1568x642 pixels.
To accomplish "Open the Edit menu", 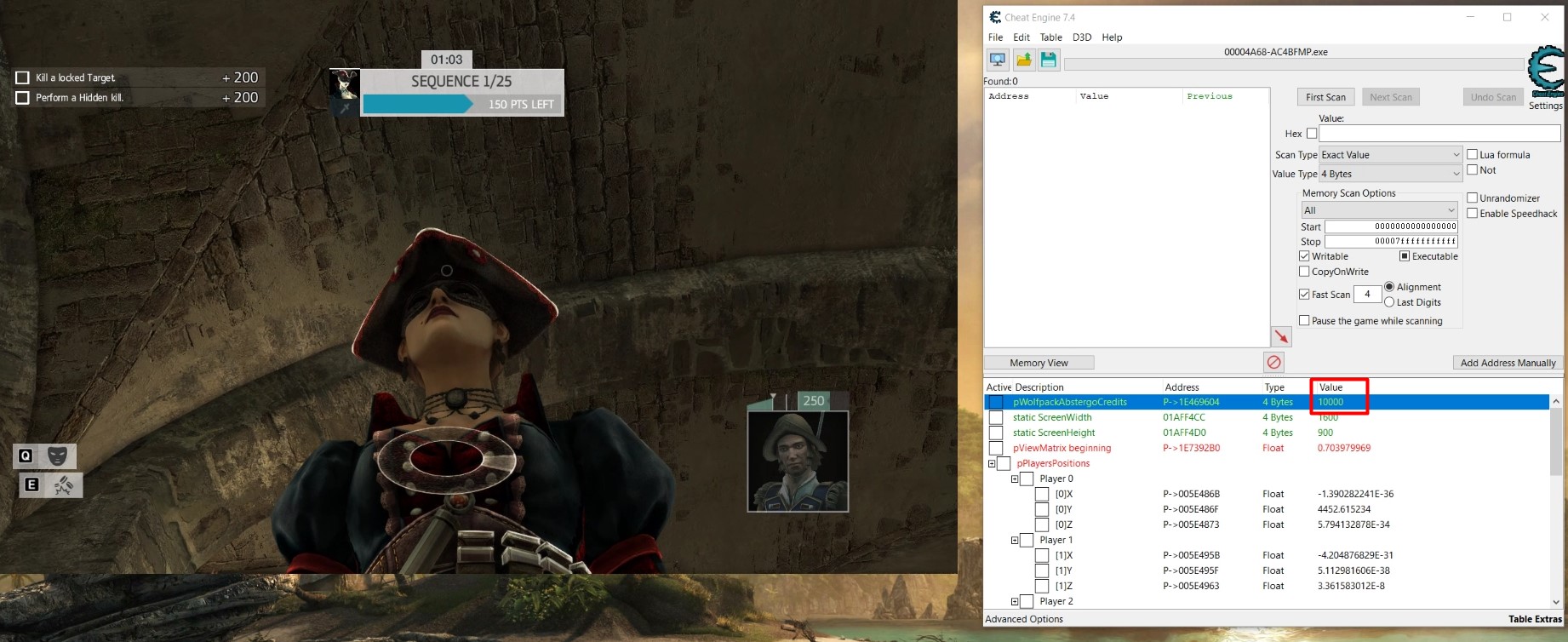I will point(1021,37).
